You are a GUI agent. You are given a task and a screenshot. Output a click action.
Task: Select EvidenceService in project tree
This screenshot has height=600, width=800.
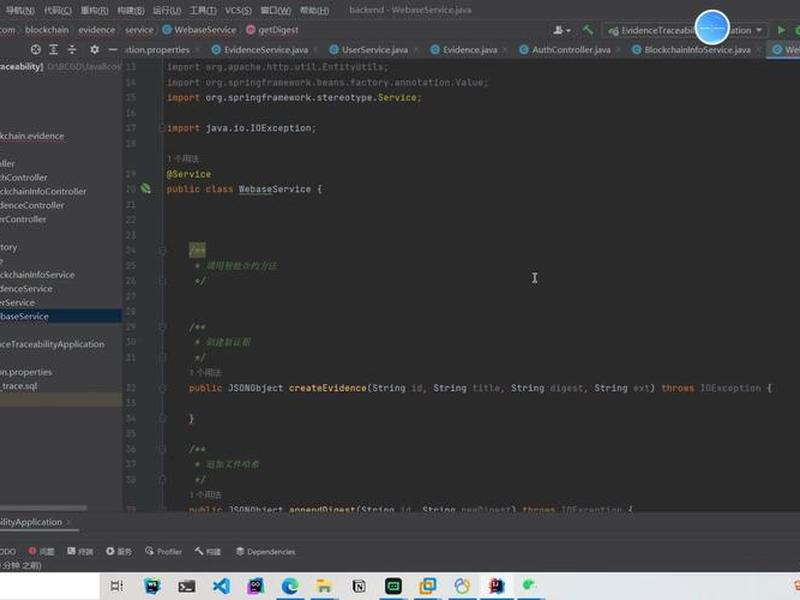(26, 288)
